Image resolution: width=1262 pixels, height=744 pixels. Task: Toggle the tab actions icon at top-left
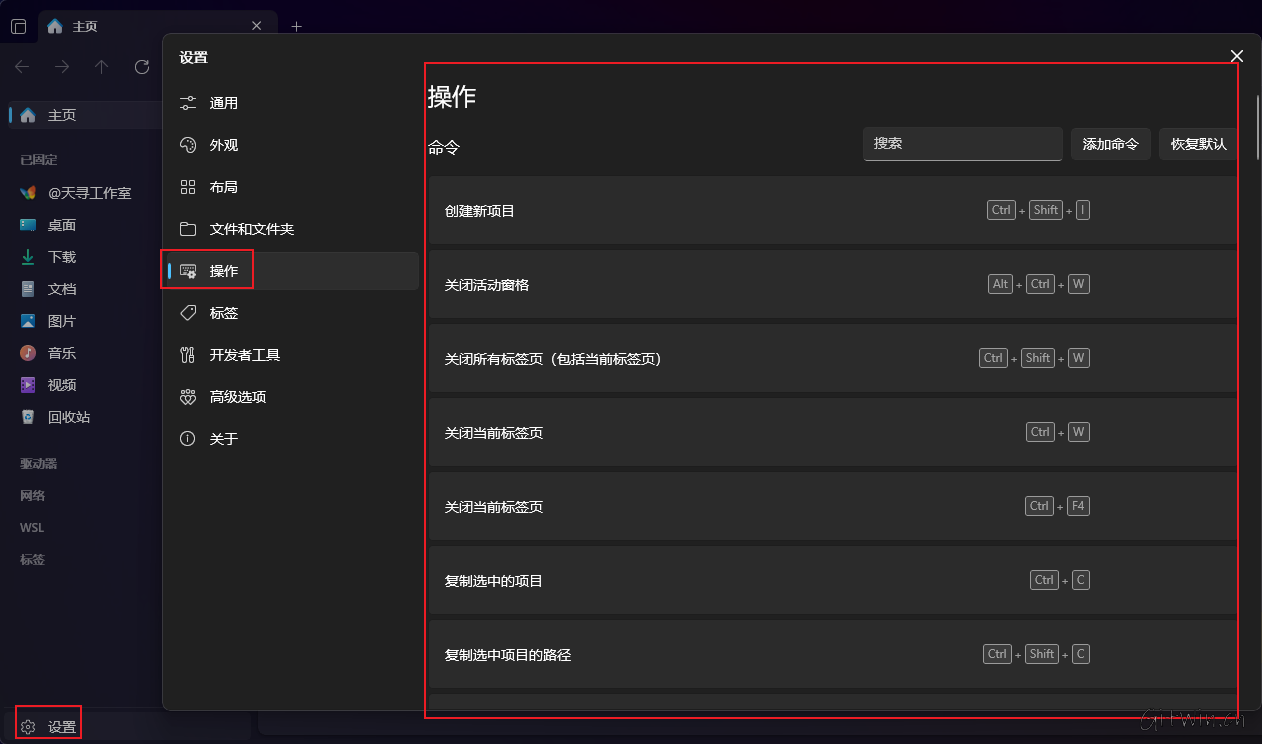[18, 27]
